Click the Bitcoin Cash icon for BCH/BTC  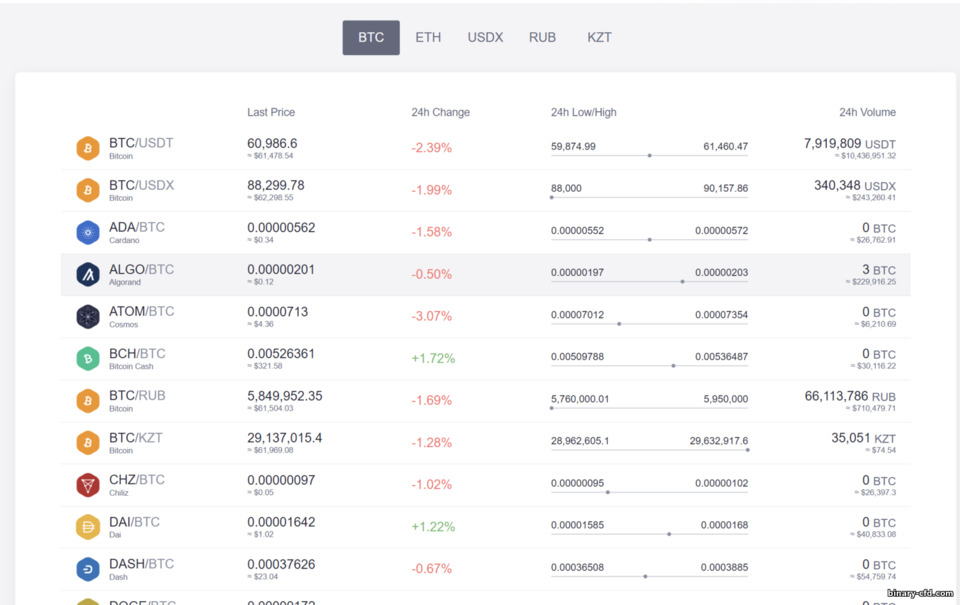88,359
